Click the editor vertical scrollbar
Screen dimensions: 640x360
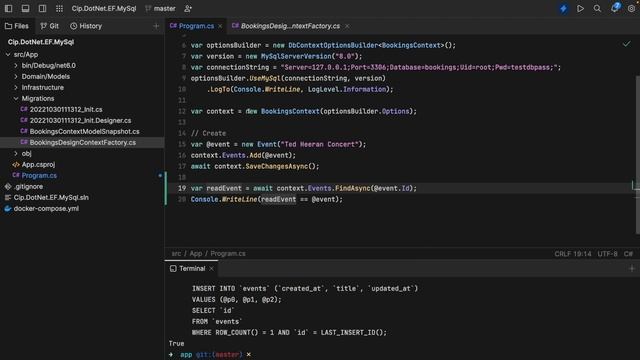638,155
